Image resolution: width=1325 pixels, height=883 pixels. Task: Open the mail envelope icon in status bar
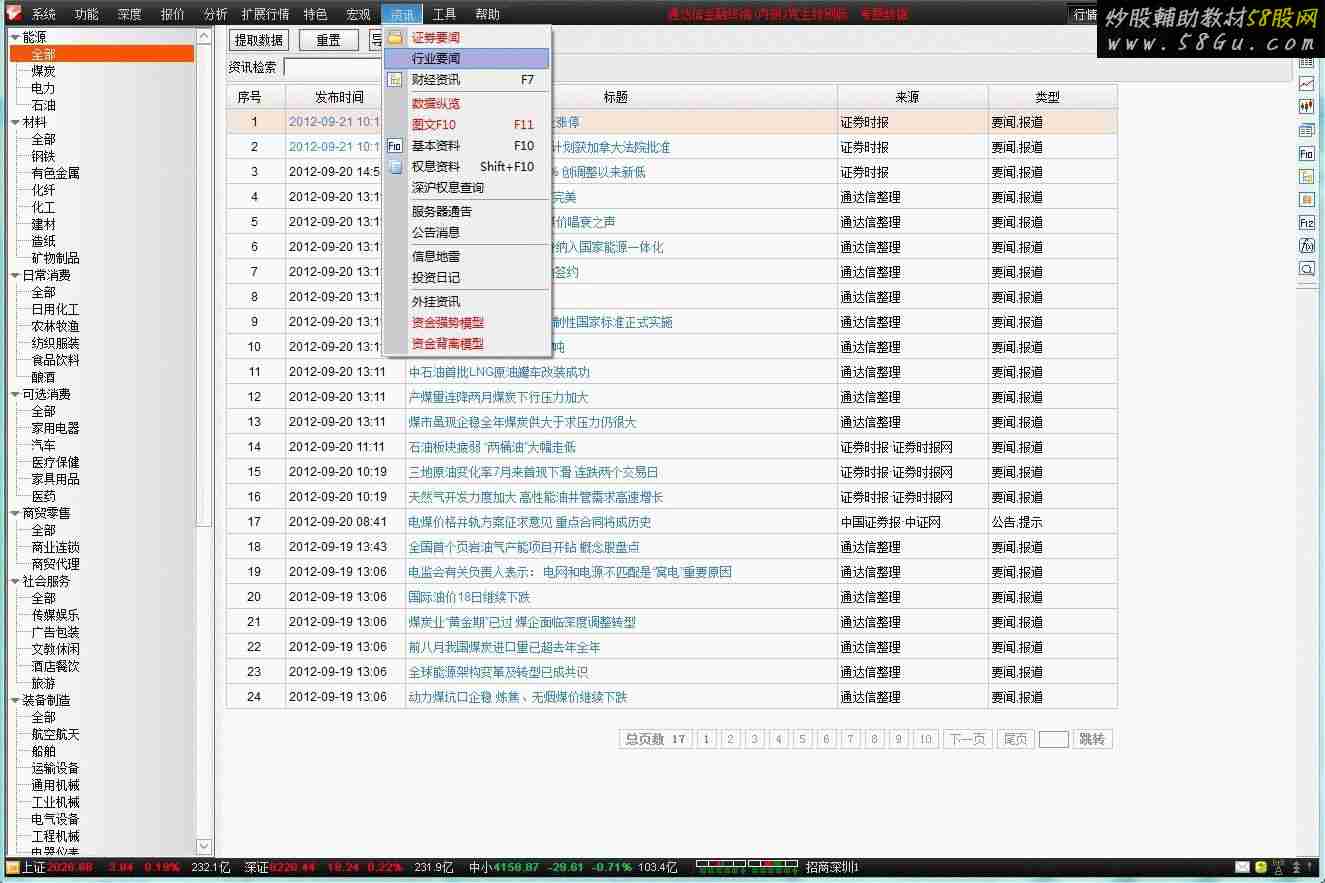1242,867
